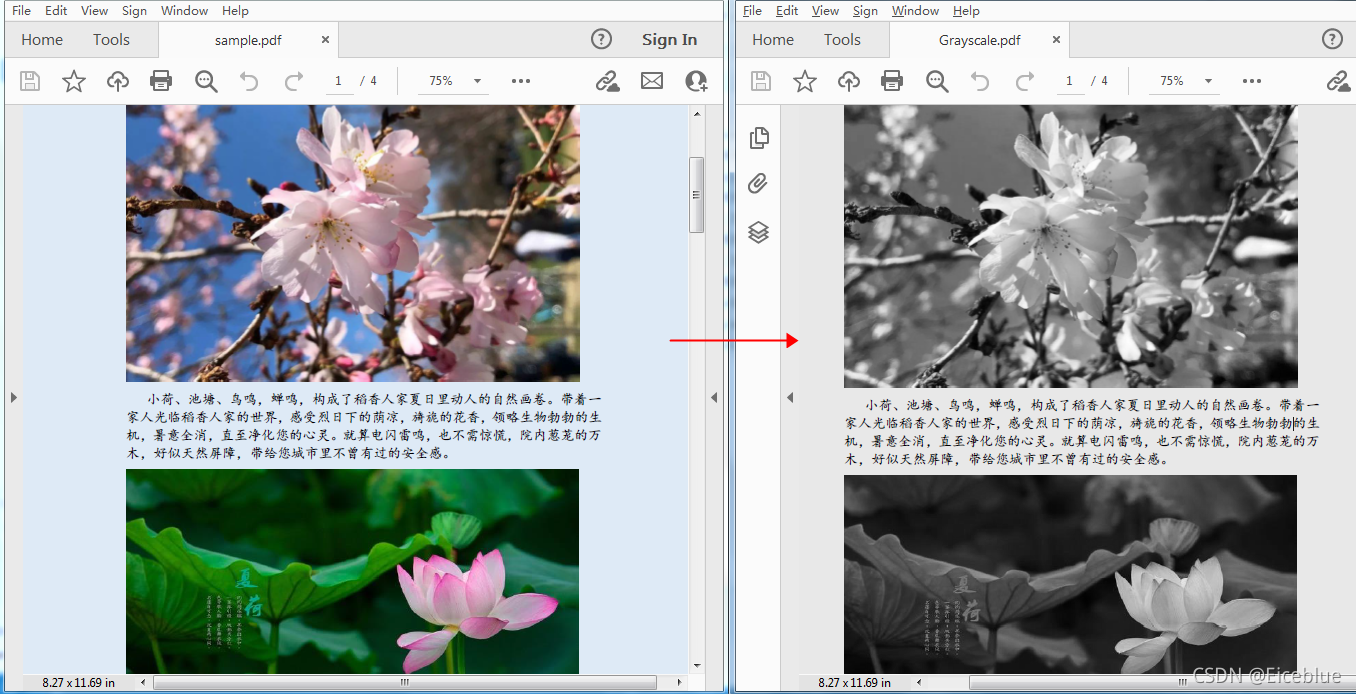Open Help menu in Grayscale.pdf window
Viewport: 1356px width, 694px height.
pyautogui.click(x=966, y=11)
